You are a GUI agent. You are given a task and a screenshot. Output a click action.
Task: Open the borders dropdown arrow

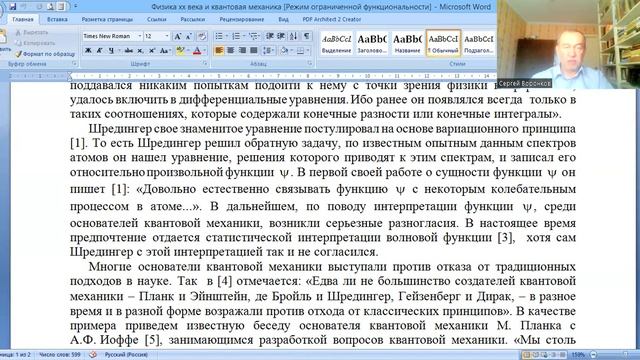pyautogui.click(x=308, y=51)
